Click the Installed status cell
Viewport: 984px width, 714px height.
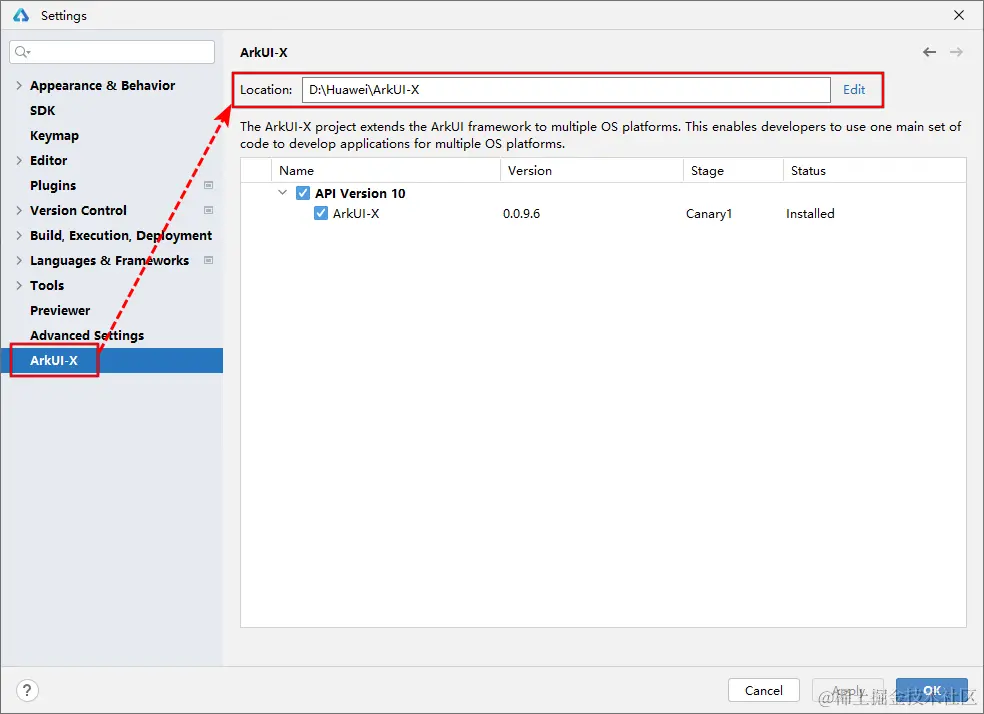point(810,214)
